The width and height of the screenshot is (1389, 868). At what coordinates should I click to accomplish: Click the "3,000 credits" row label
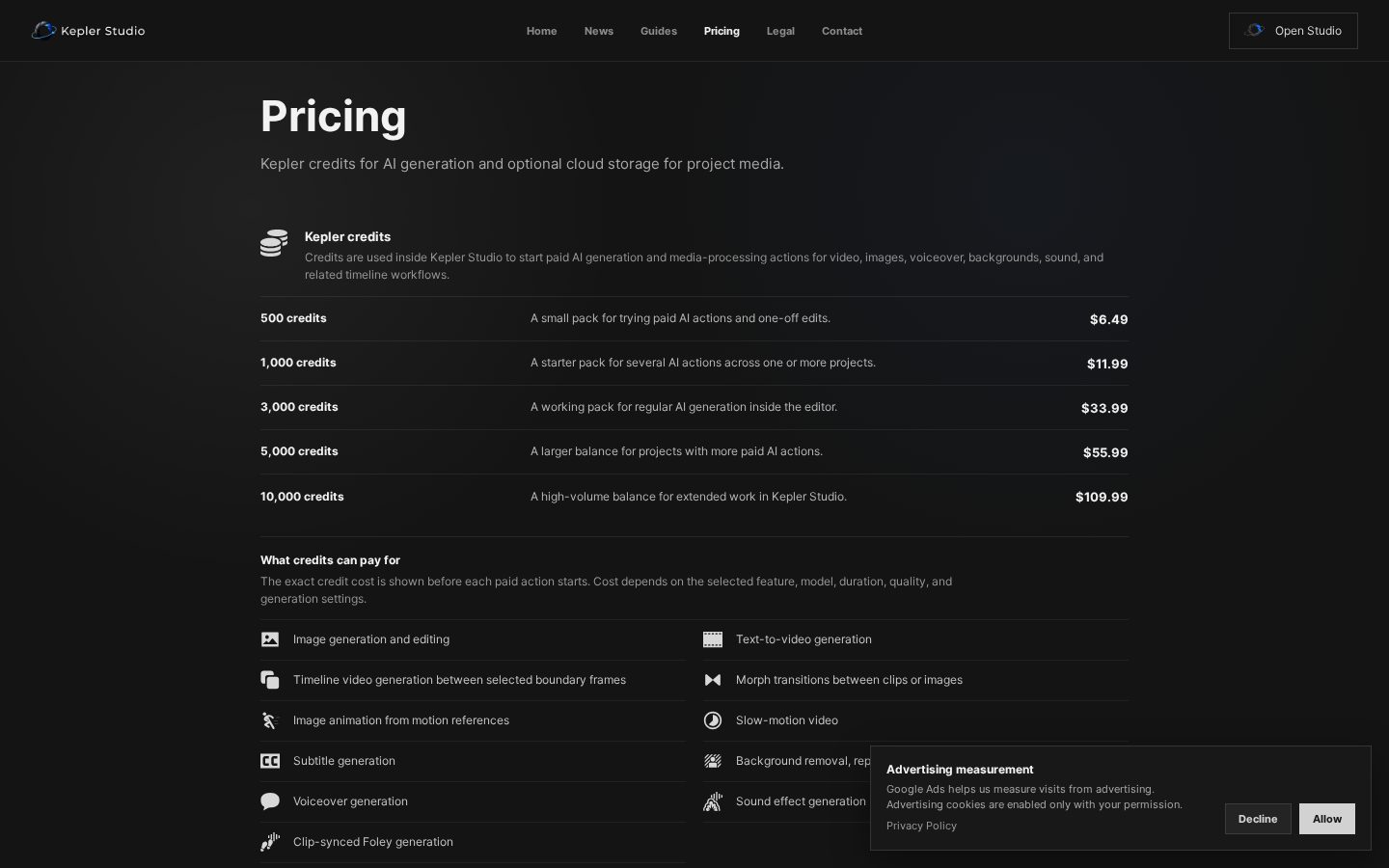(x=299, y=407)
